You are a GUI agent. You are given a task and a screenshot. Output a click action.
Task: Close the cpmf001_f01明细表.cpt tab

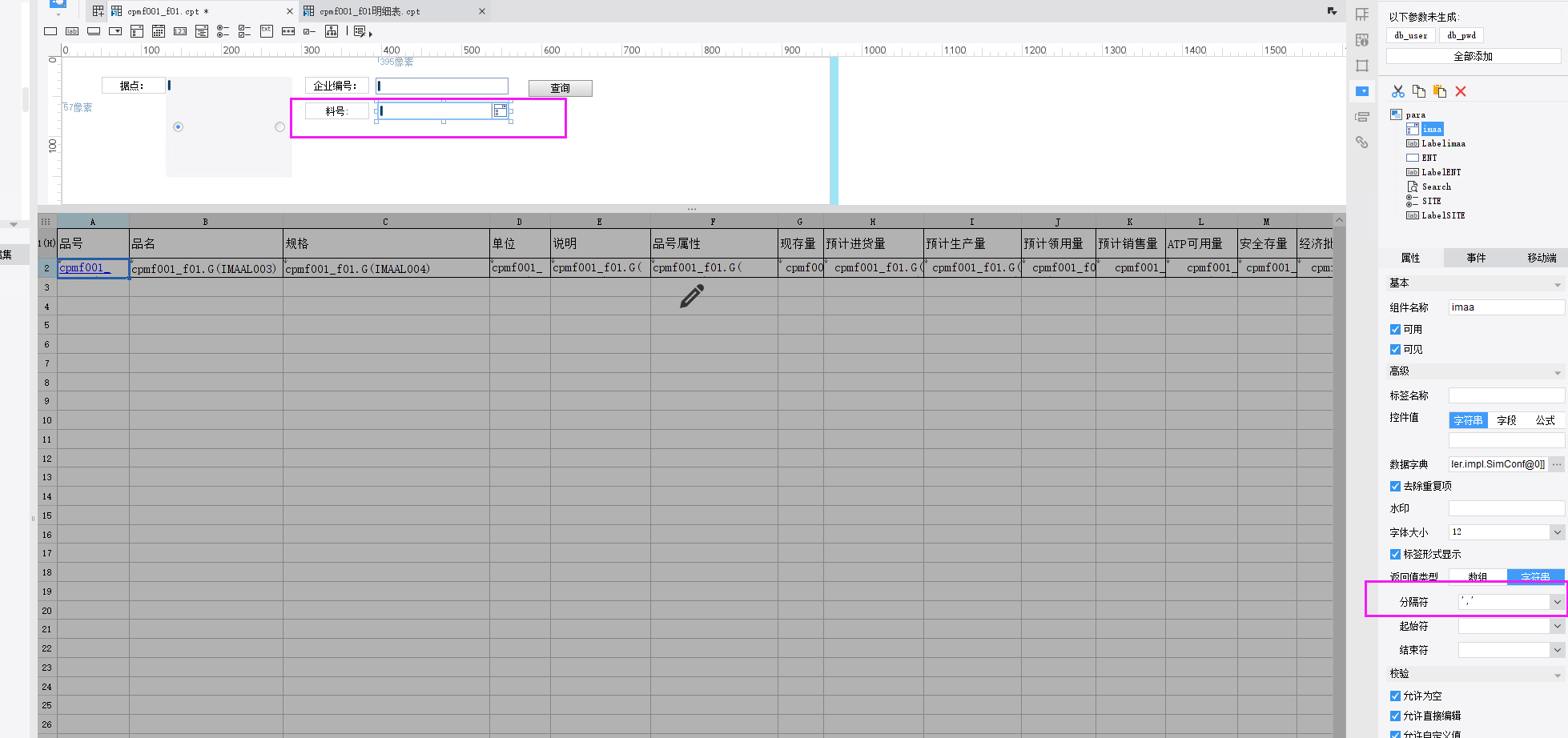482,11
